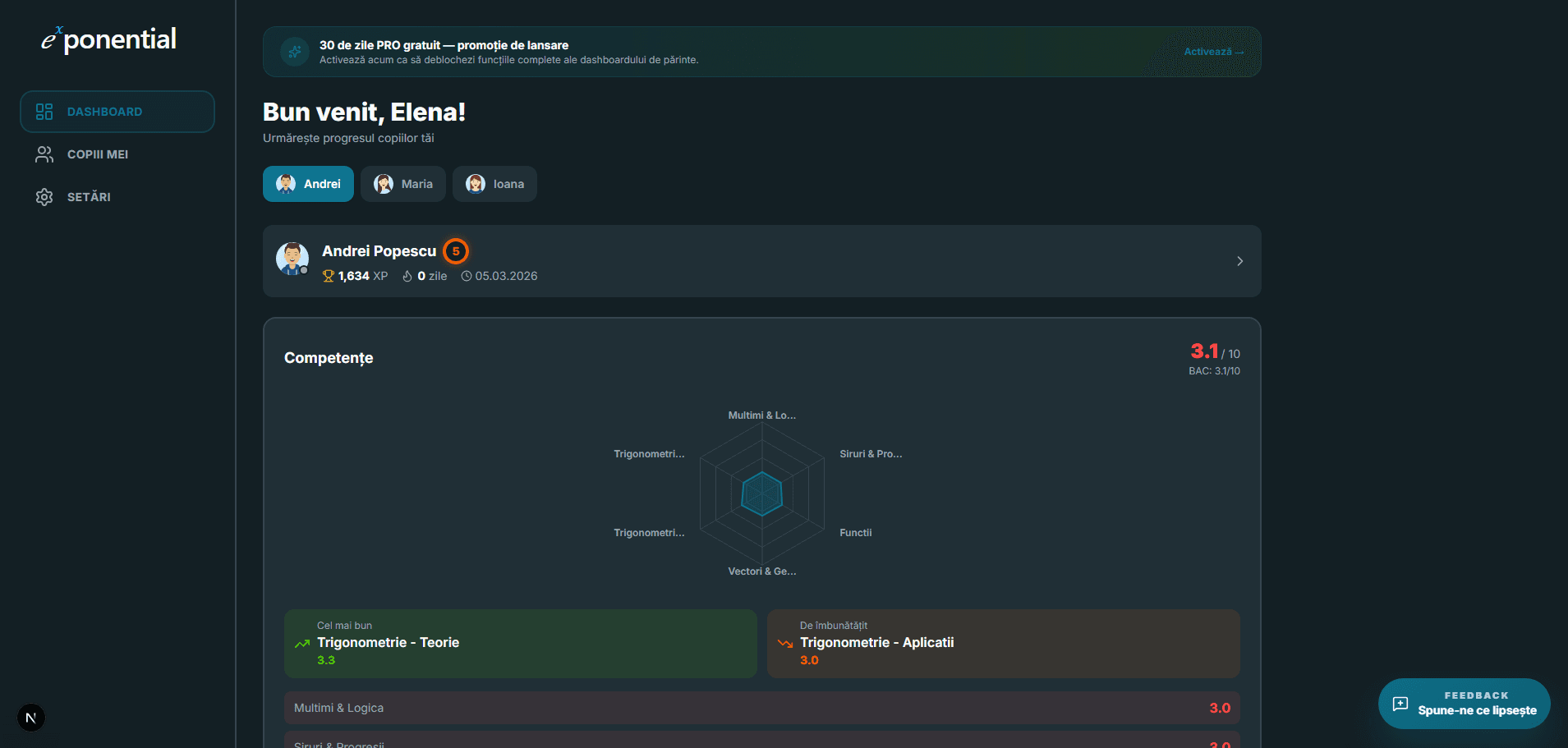
Task: Click the streak flame icon
Action: 407,276
